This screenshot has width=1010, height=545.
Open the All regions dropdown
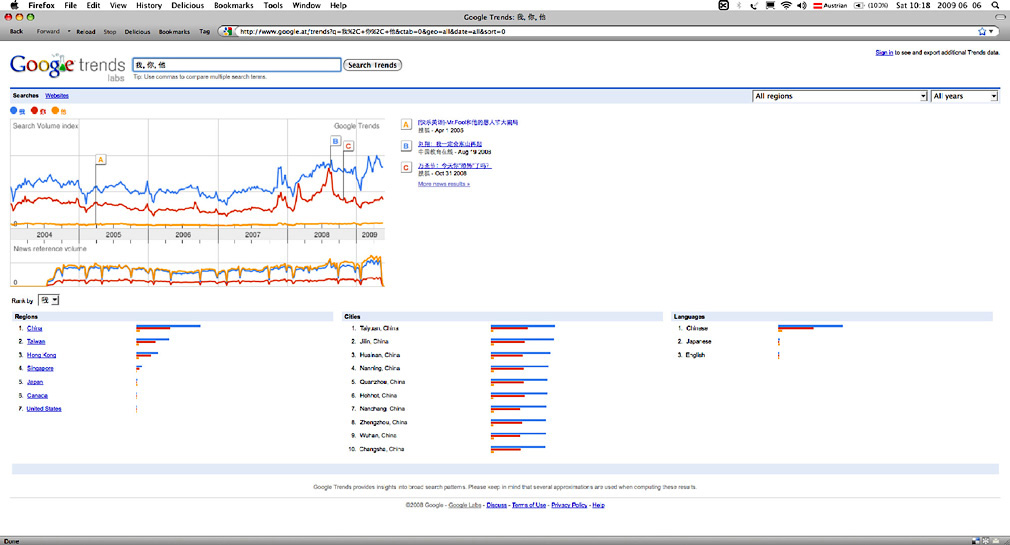point(839,96)
